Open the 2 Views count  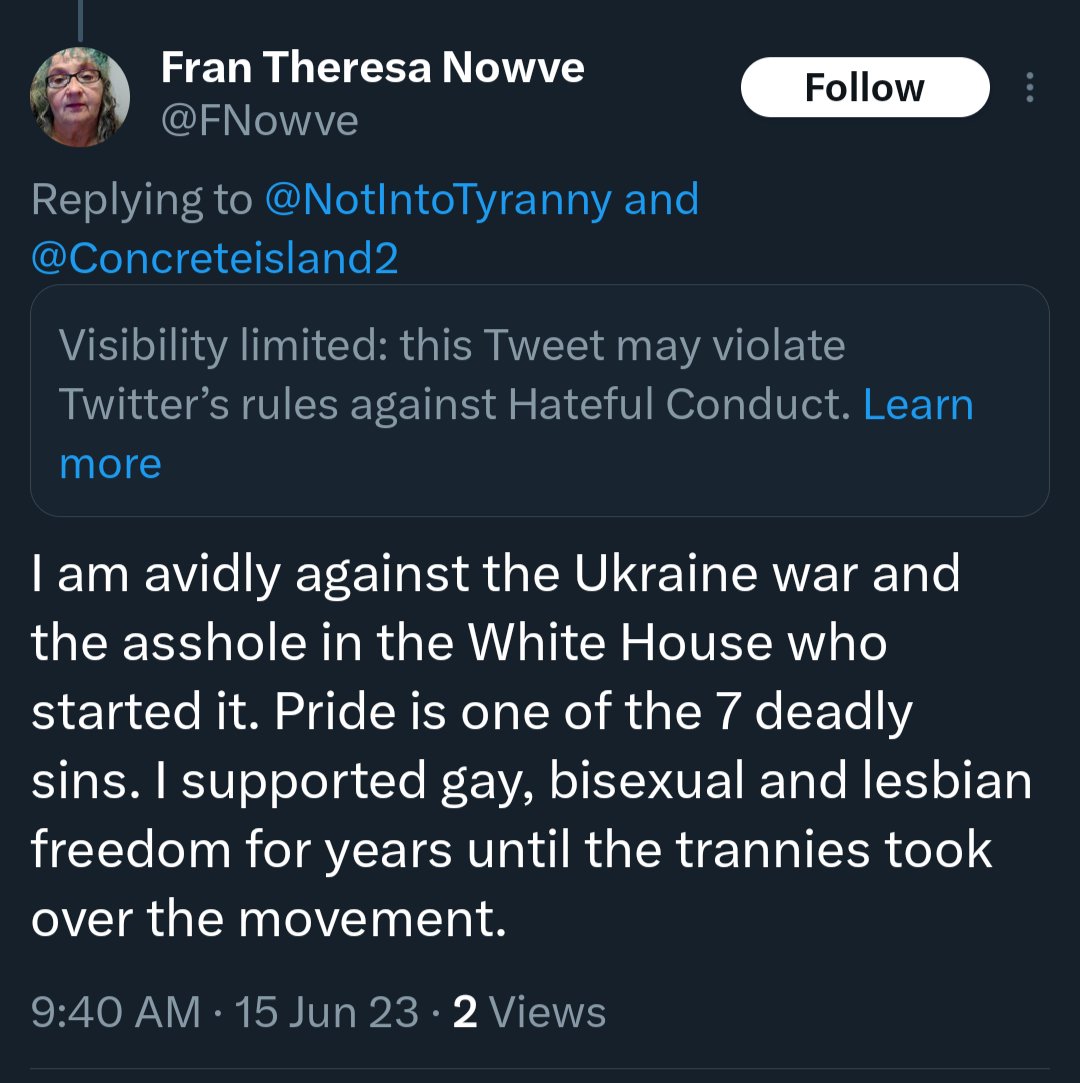click(x=530, y=1012)
